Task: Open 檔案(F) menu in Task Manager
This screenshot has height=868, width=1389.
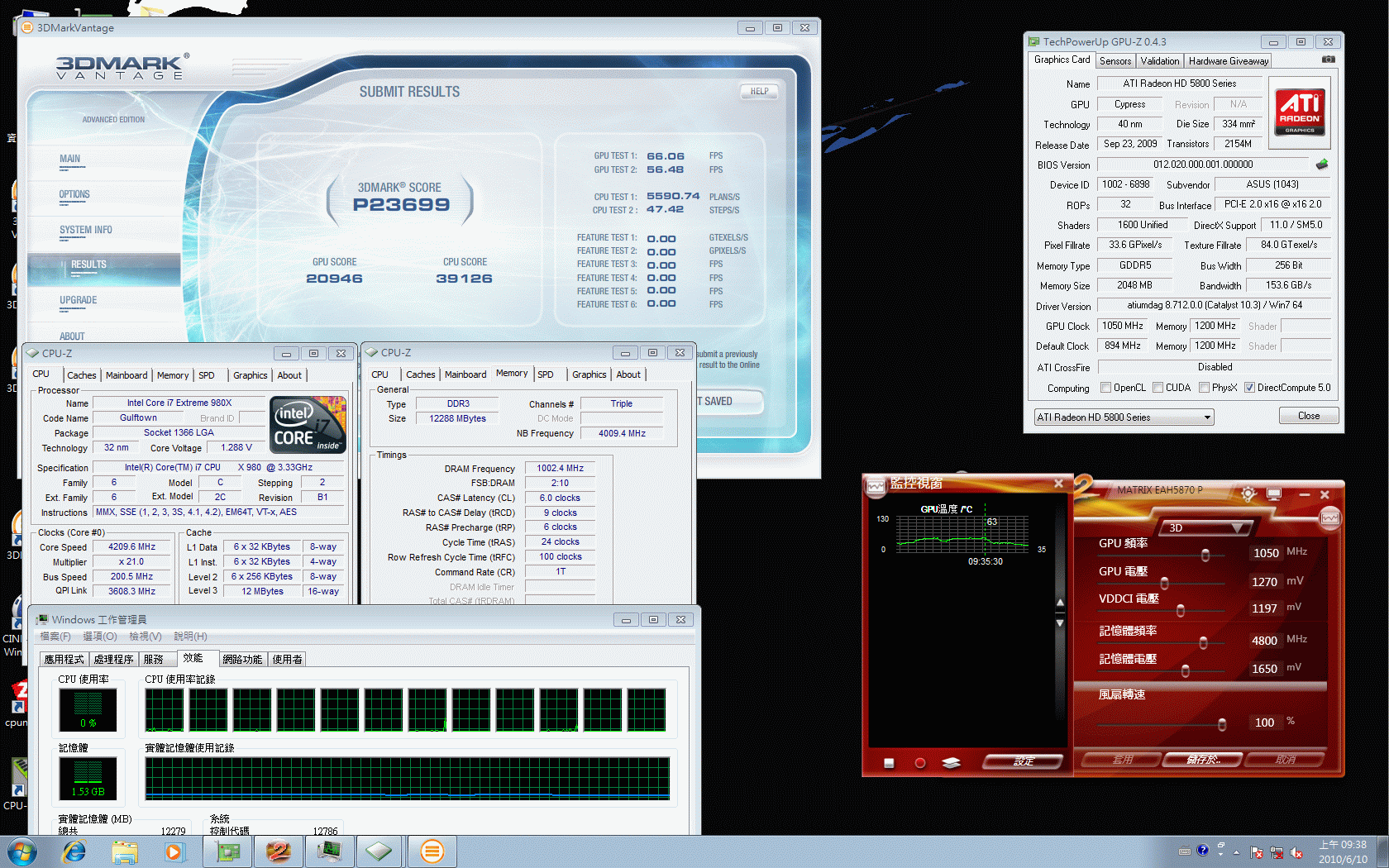Action: pyautogui.click(x=55, y=637)
